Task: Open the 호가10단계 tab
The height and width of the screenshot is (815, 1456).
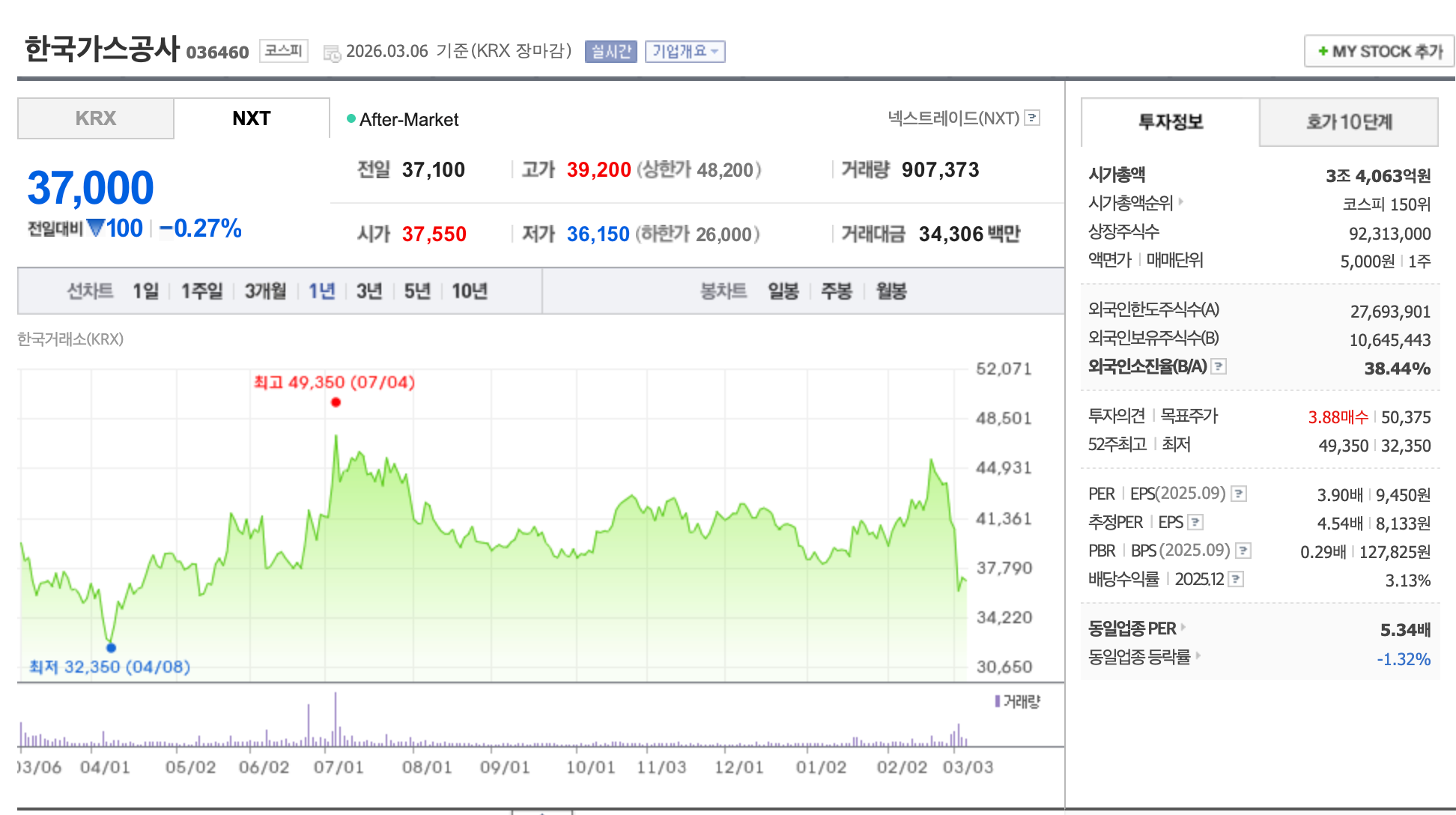Action: [1348, 122]
